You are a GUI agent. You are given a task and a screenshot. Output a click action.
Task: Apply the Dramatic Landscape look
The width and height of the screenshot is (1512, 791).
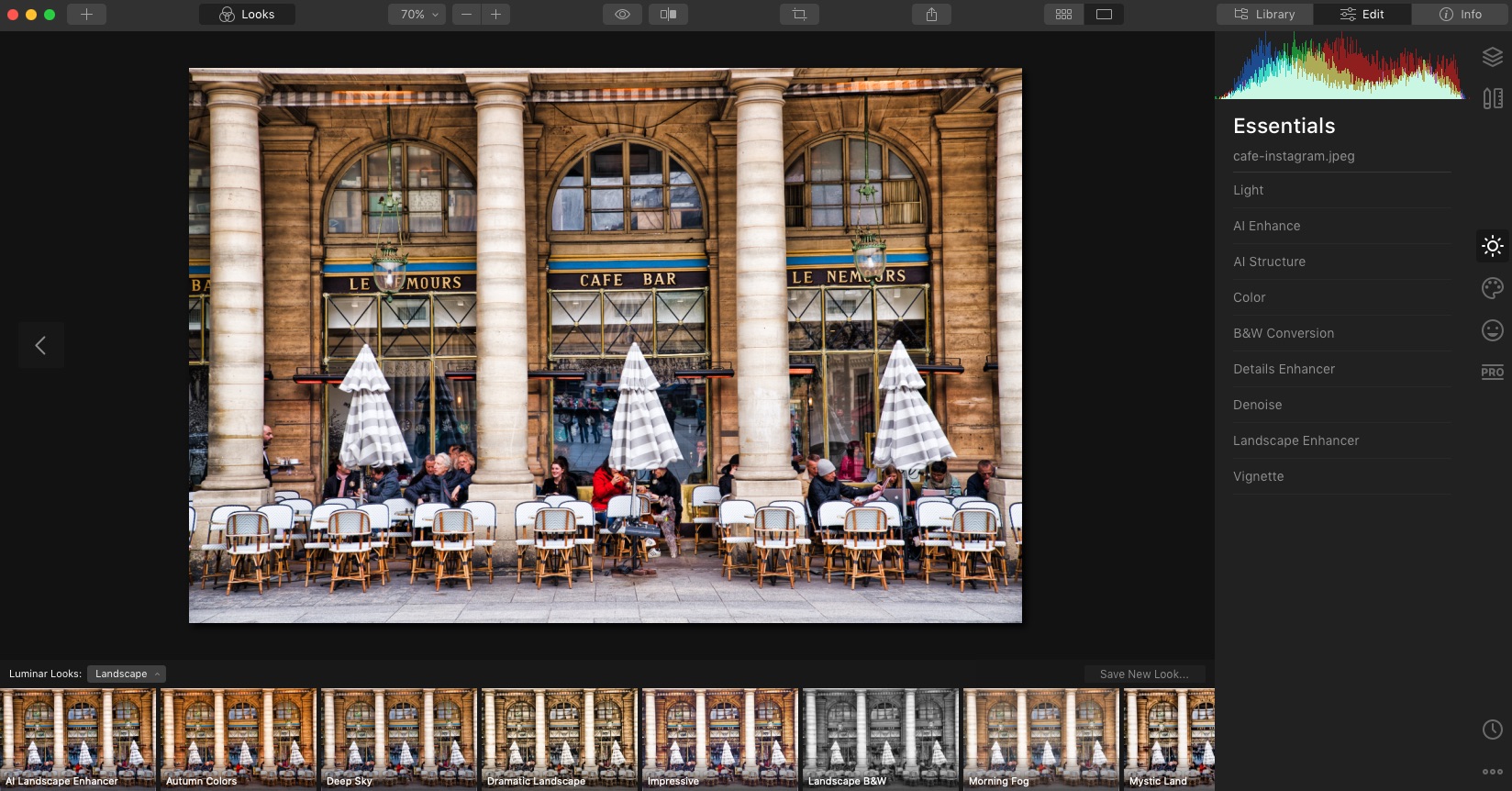pos(560,739)
